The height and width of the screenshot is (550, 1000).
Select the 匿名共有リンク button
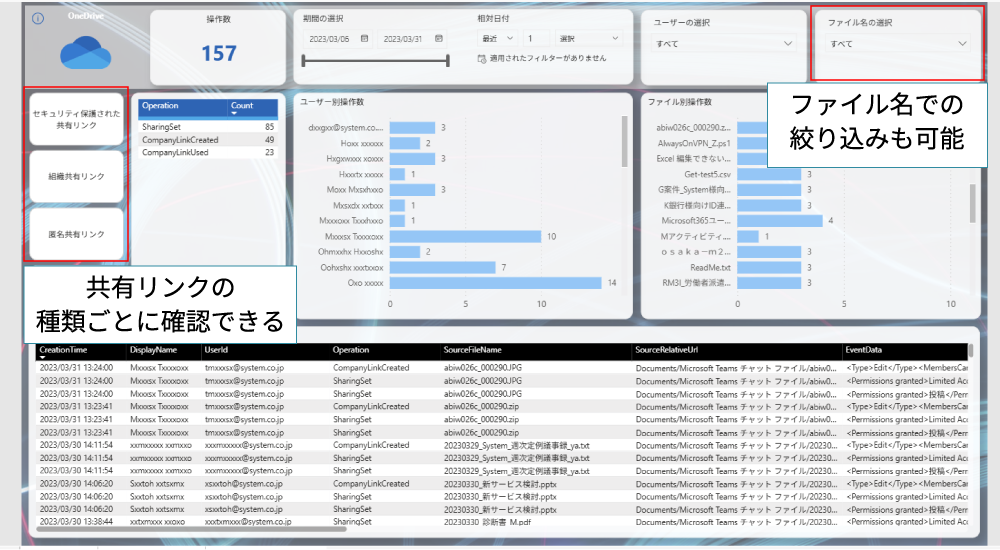(x=77, y=234)
